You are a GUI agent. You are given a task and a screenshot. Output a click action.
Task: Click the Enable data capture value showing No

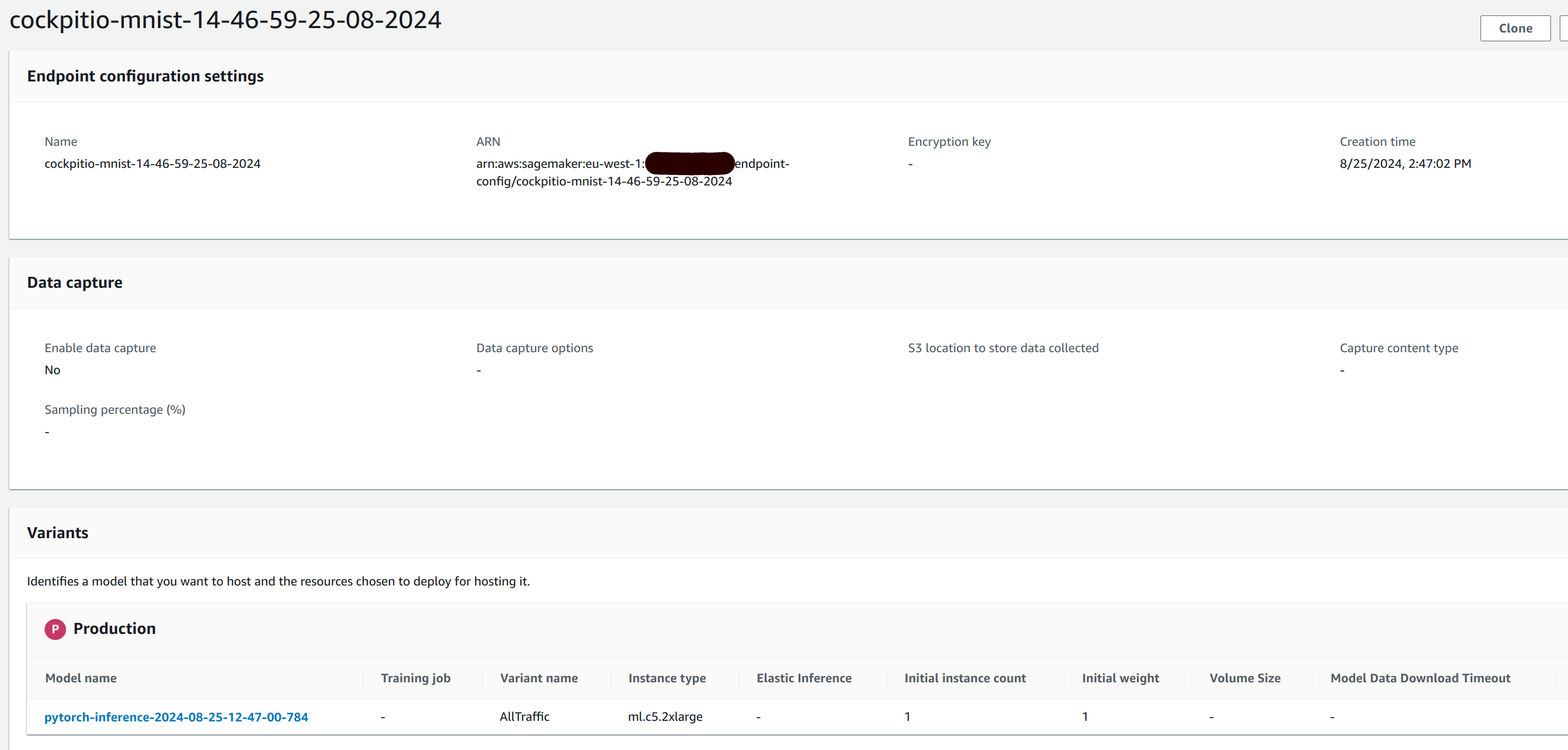click(52, 370)
